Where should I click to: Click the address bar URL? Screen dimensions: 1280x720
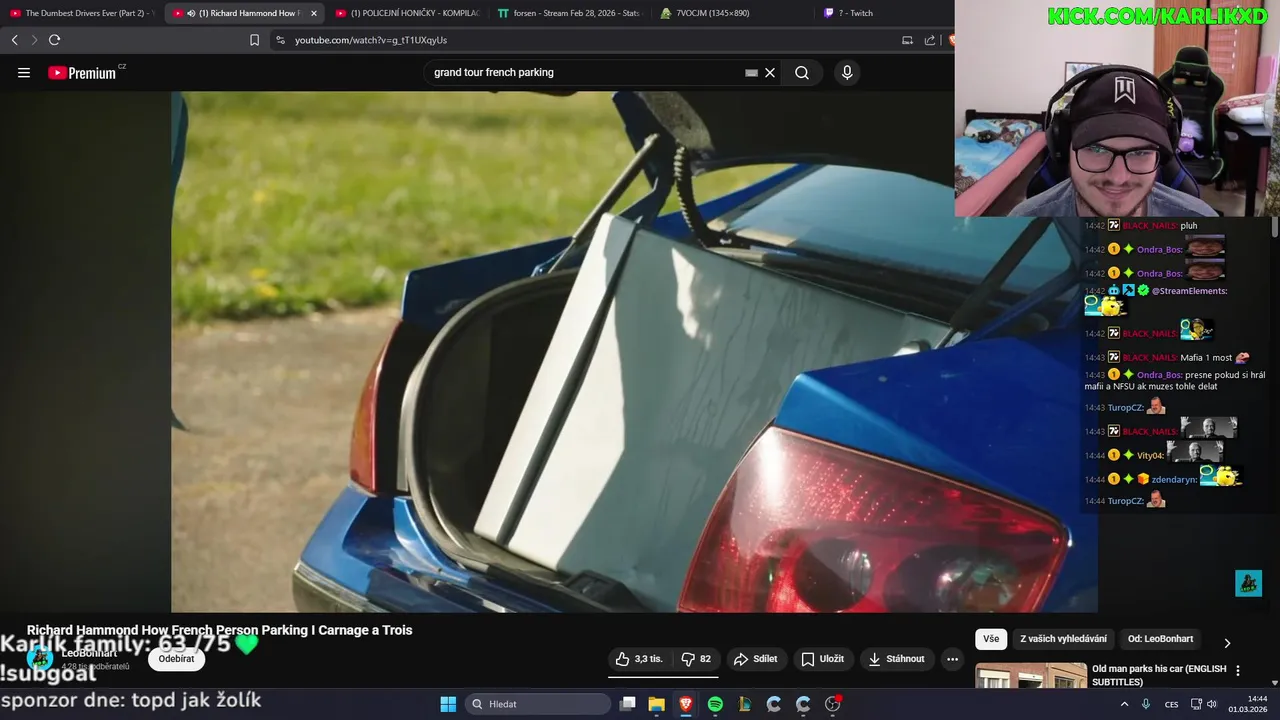click(x=371, y=40)
